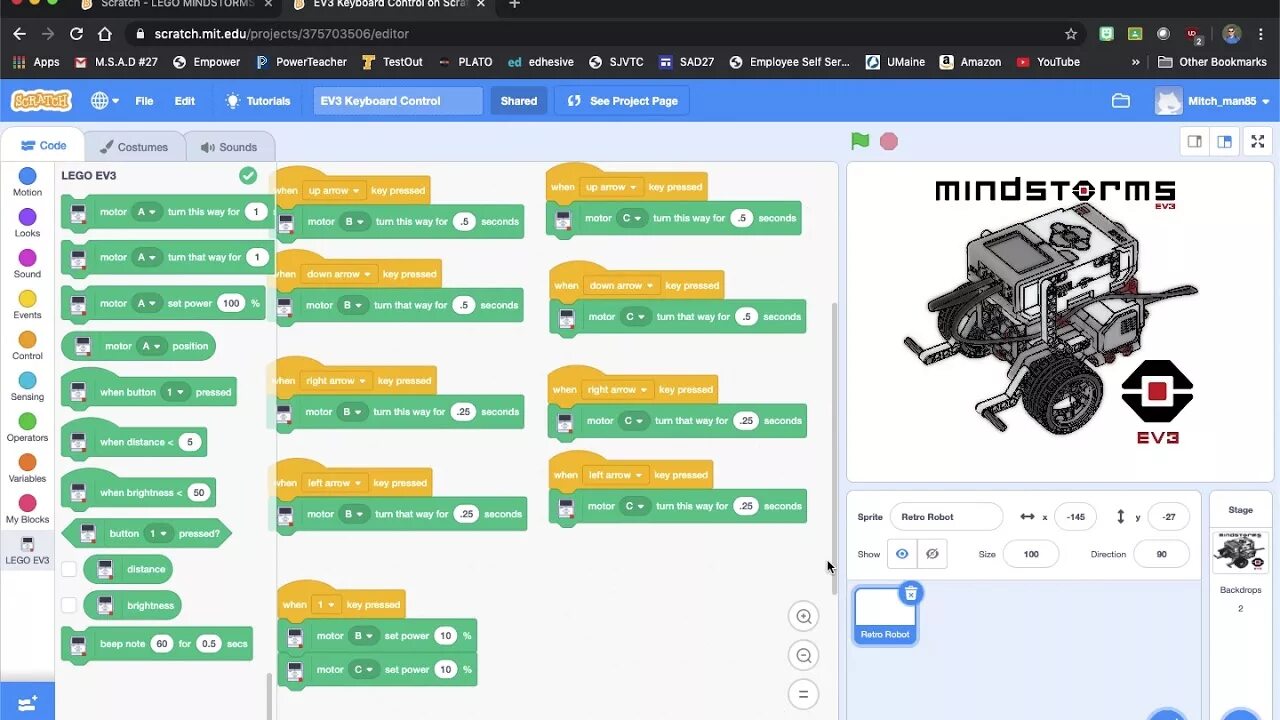Open the Add Extension button
This screenshot has width=1280, height=720.
27,703
